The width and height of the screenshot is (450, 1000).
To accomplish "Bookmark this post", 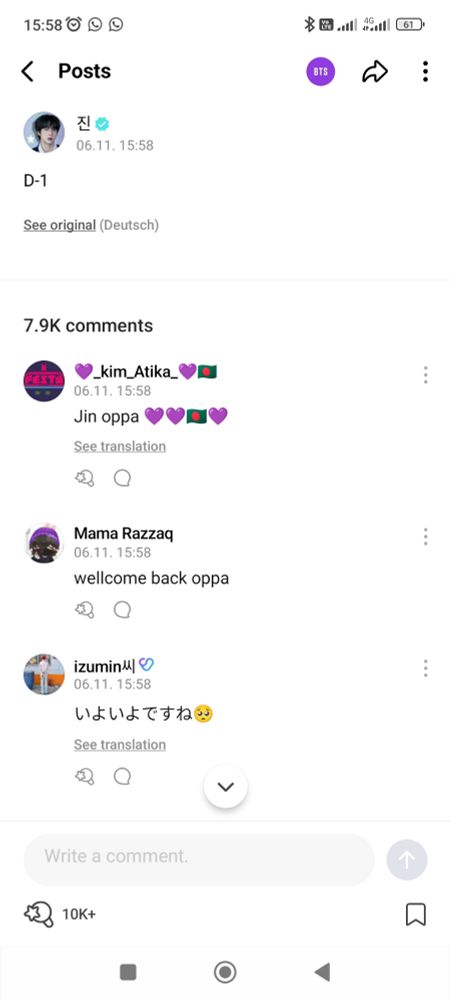I will pos(416,915).
